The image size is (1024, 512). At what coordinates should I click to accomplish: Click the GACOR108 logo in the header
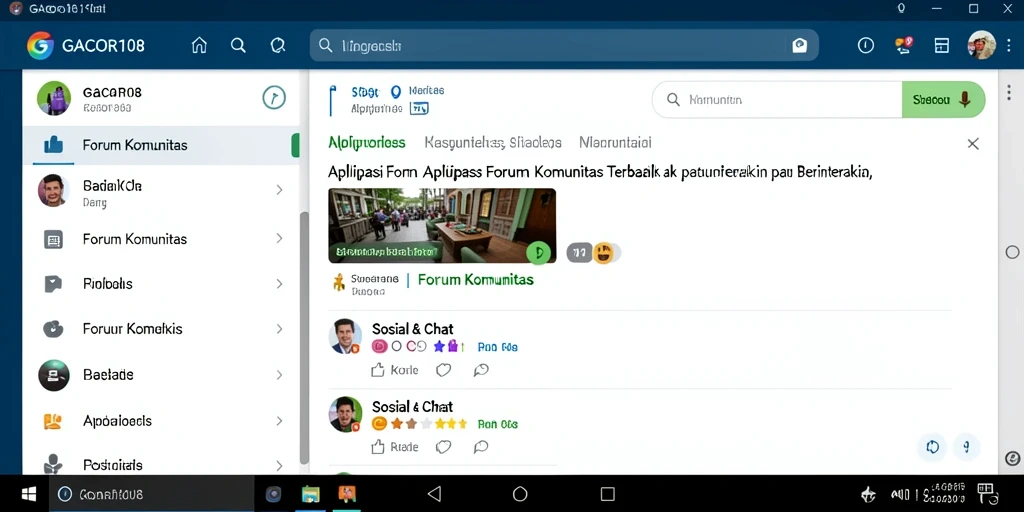[x=40, y=46]
